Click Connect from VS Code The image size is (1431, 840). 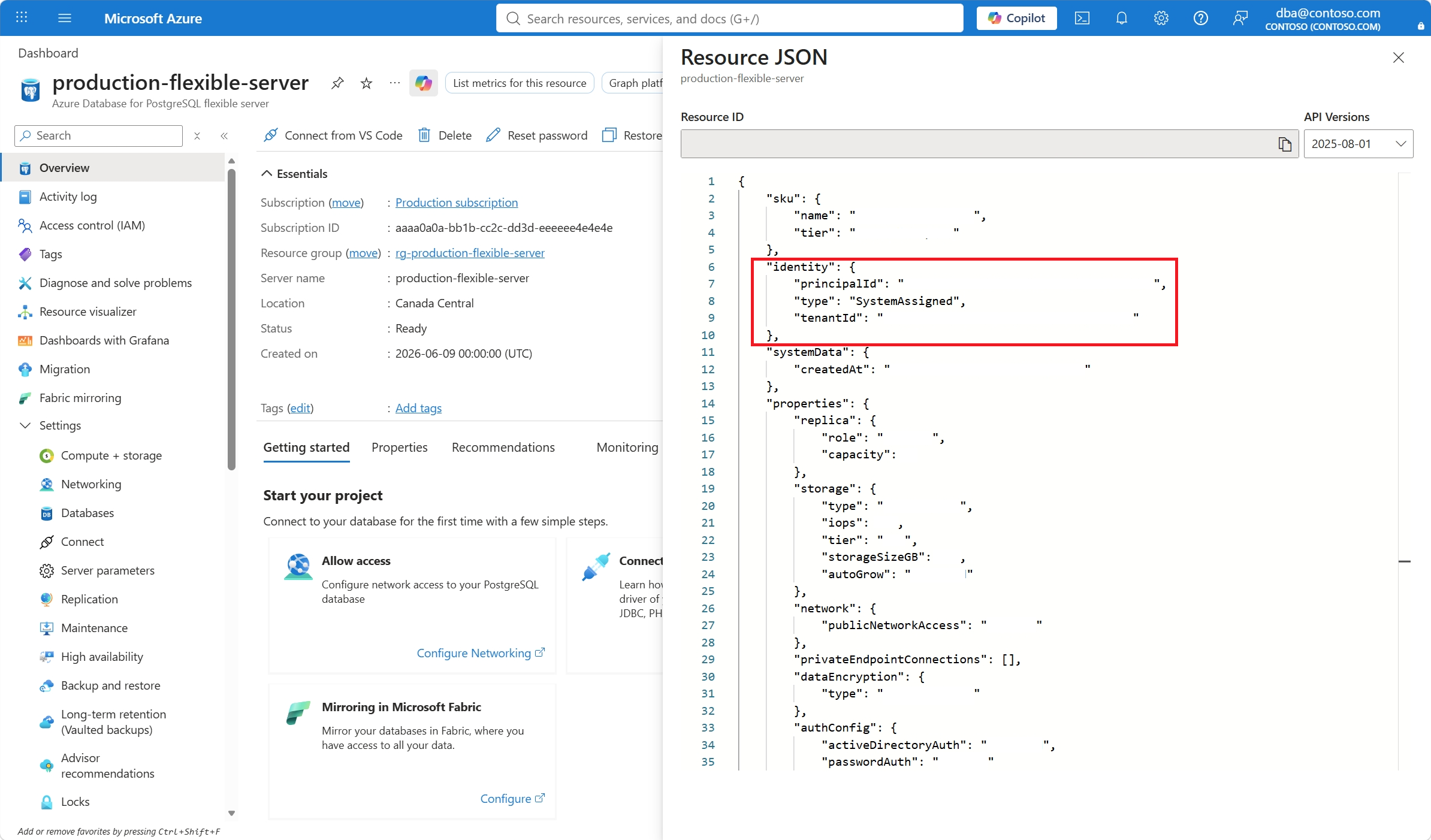pyautogui.click(x=333, y=135)
